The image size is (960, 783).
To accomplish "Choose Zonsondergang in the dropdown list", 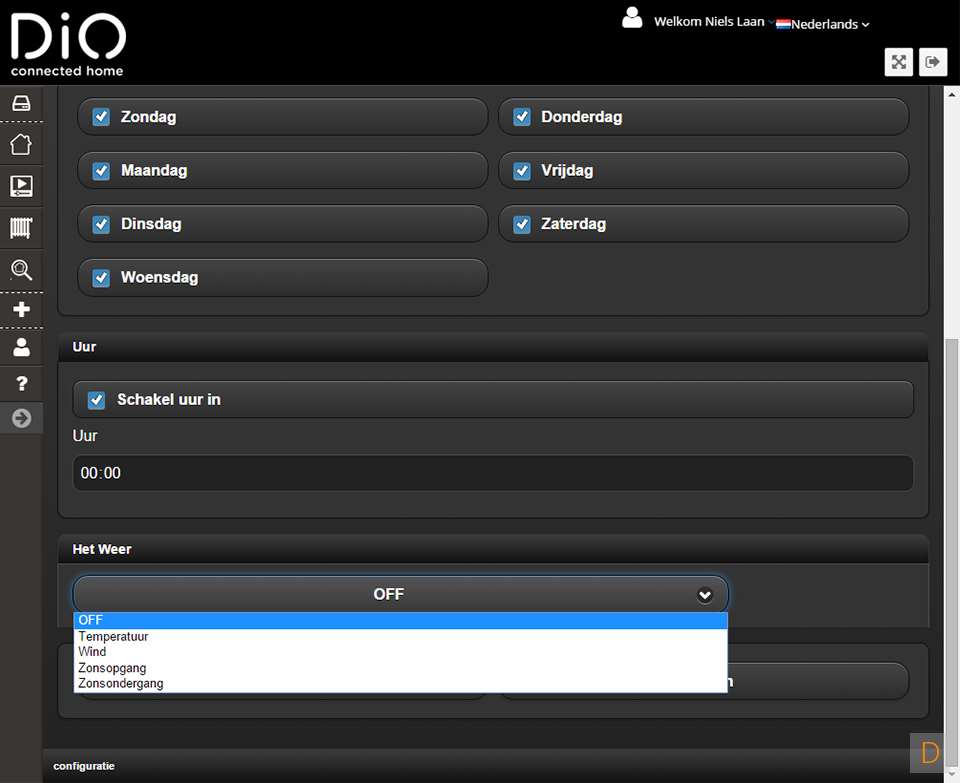I will tap(121, 684).
